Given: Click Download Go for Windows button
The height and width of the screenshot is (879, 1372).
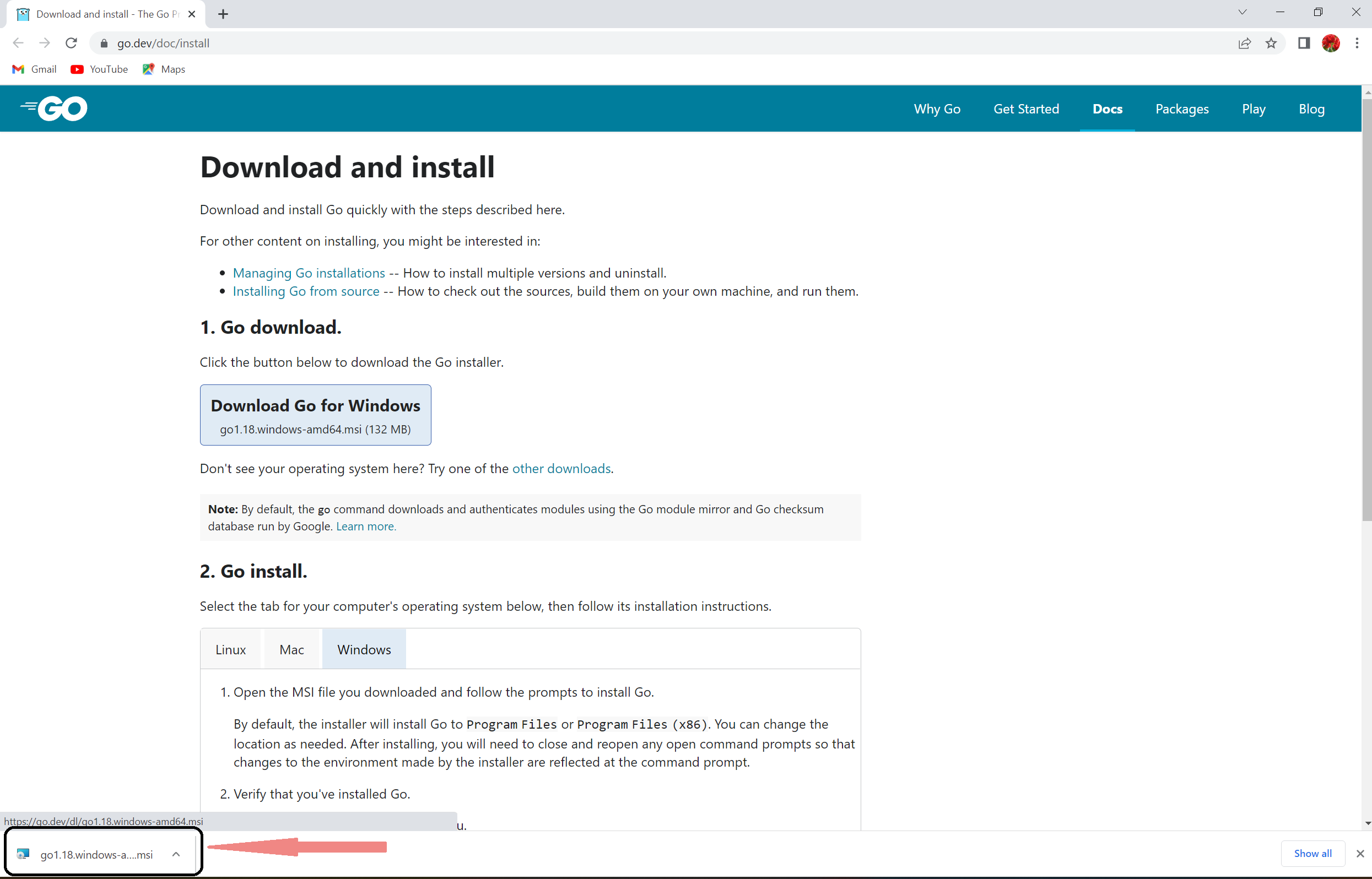Looking at the screenshot, I should click(315, 415).
